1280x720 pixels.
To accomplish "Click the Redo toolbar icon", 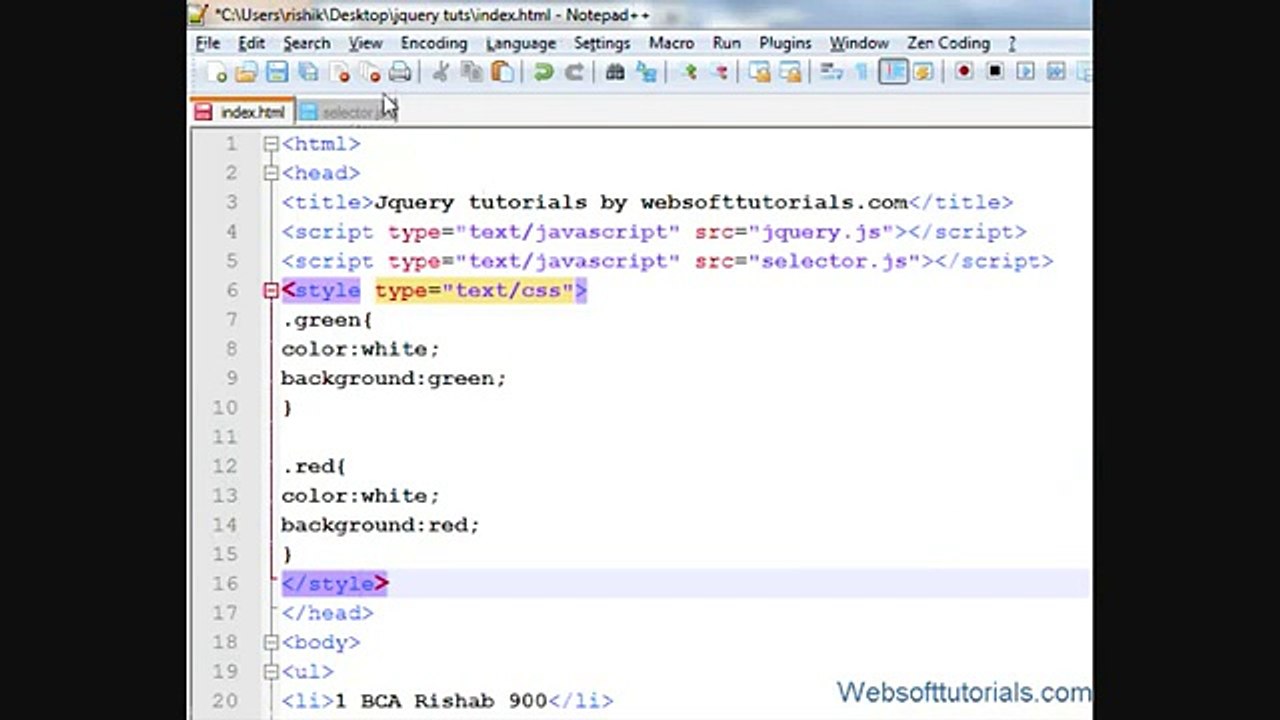I will 574,72.
